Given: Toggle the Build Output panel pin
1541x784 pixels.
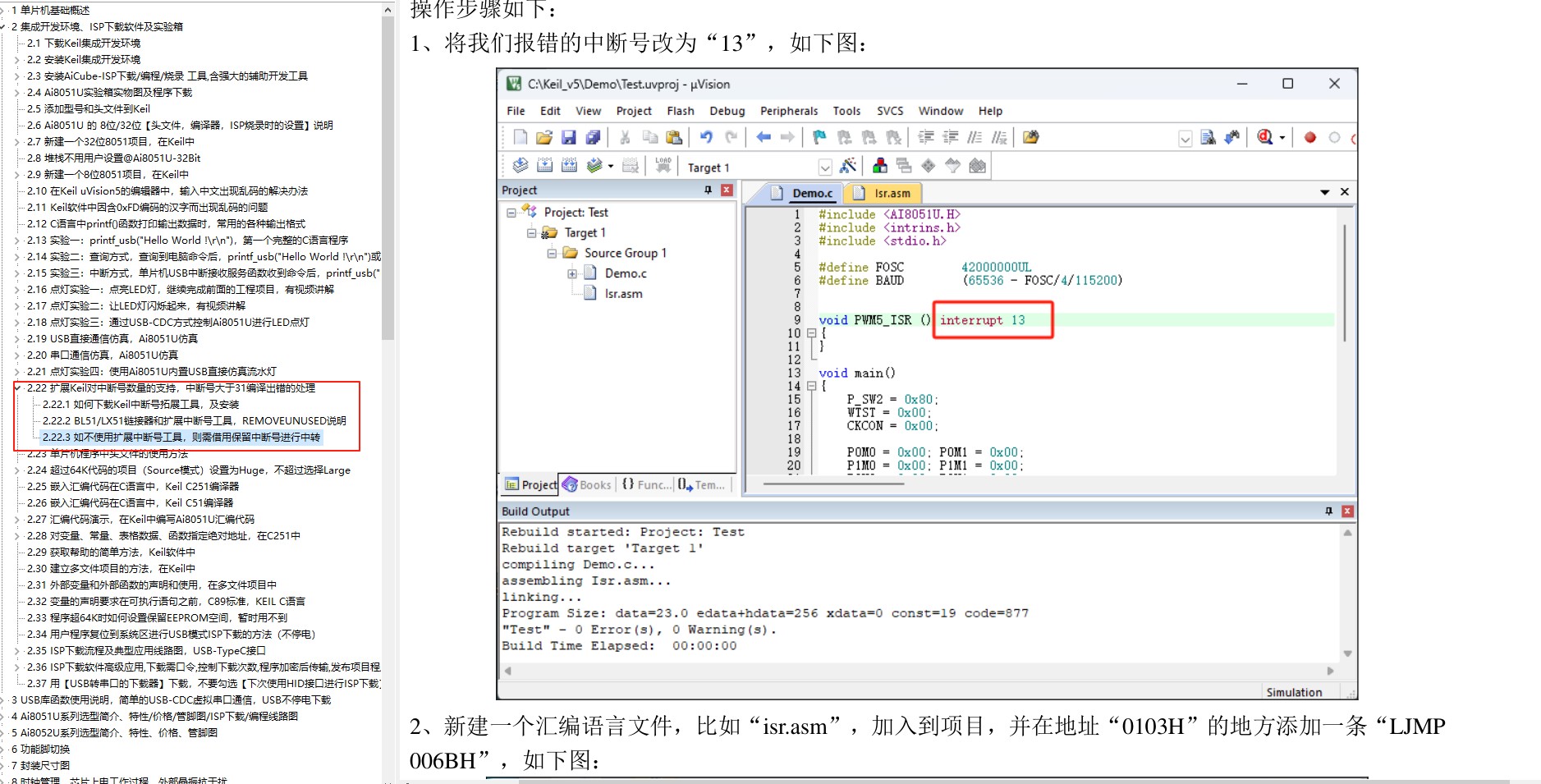Looking at the screenshot, I should pyautogui.click(x=1328, y=511).
